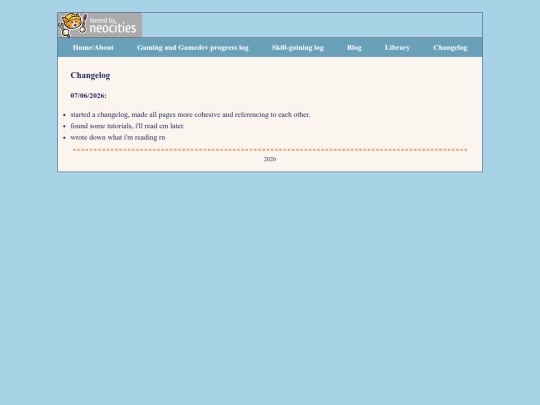Screen dimensions: 540x405
Task: Open the Blog page
Action: coord(354,48)
